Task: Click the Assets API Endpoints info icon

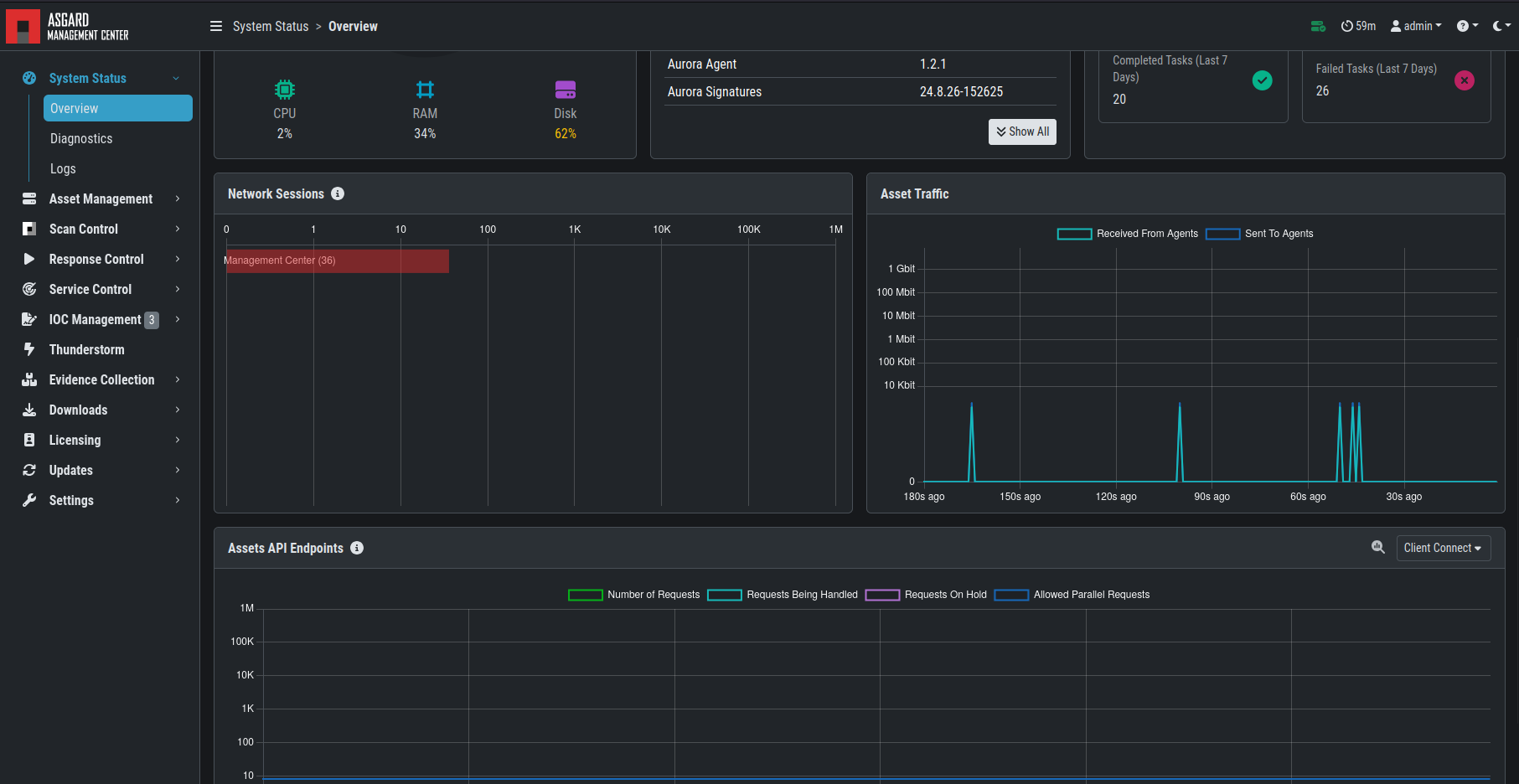Action: [357, 548]
